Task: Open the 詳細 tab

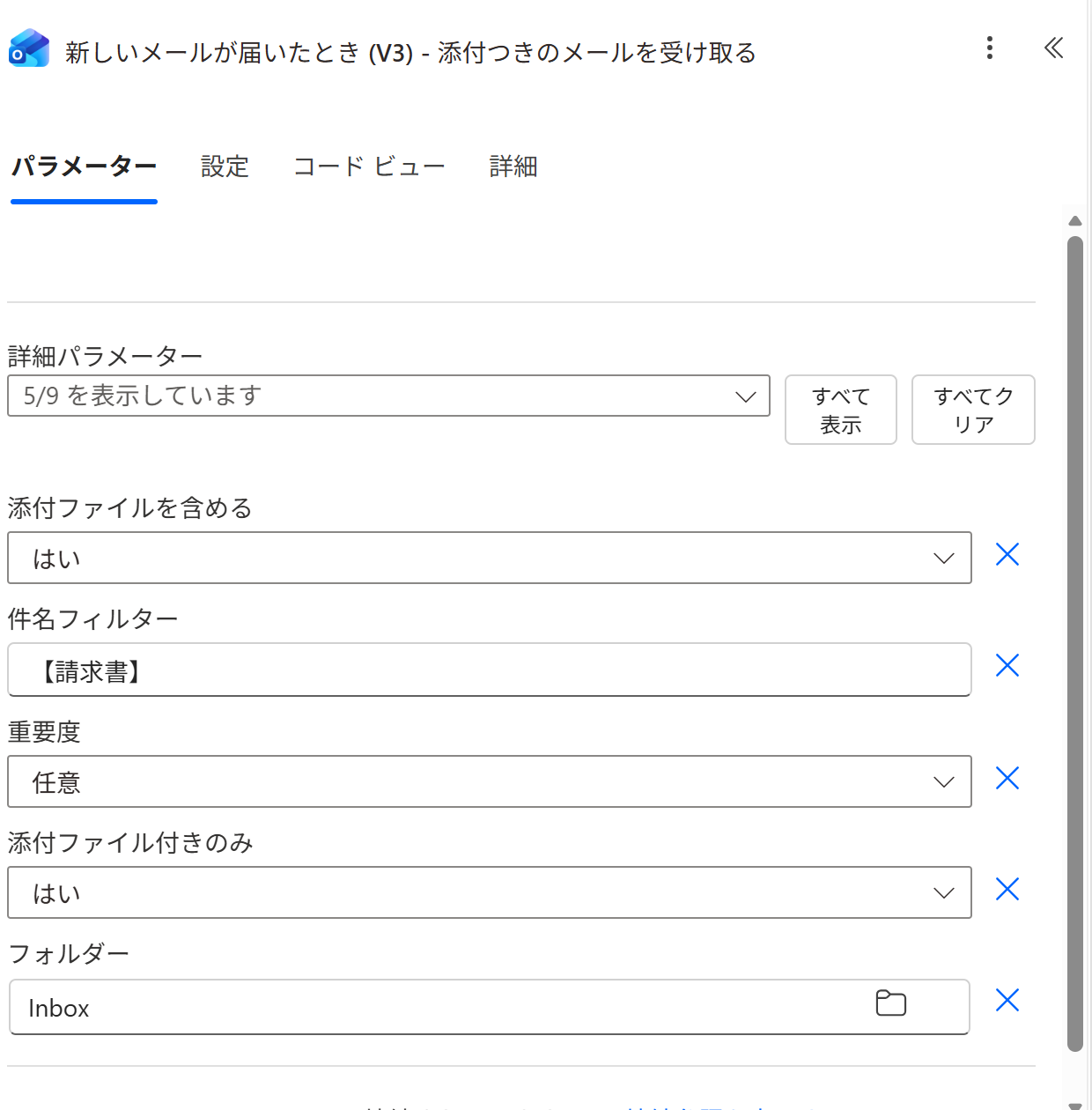Action: [513, 166]
